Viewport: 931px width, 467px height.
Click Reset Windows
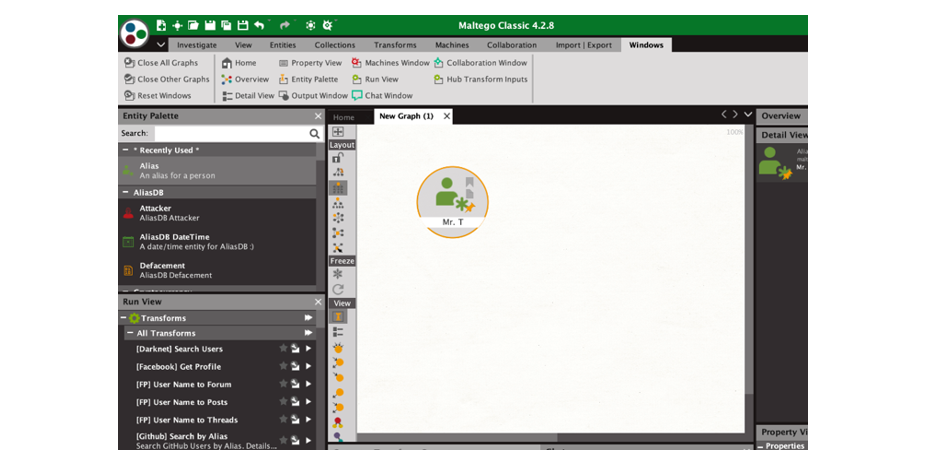(157, 96)
